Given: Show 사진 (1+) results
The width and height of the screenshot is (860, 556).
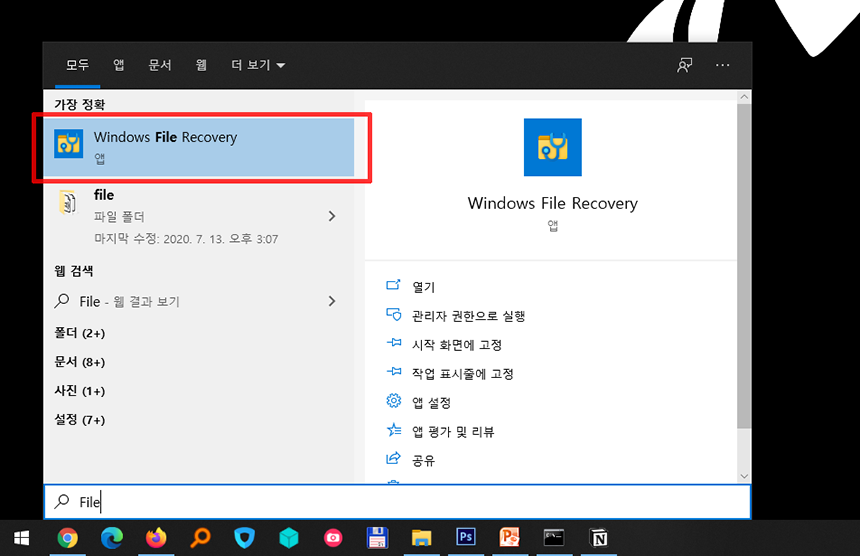Looking at the screenshot, I should [x=80, y=391].
